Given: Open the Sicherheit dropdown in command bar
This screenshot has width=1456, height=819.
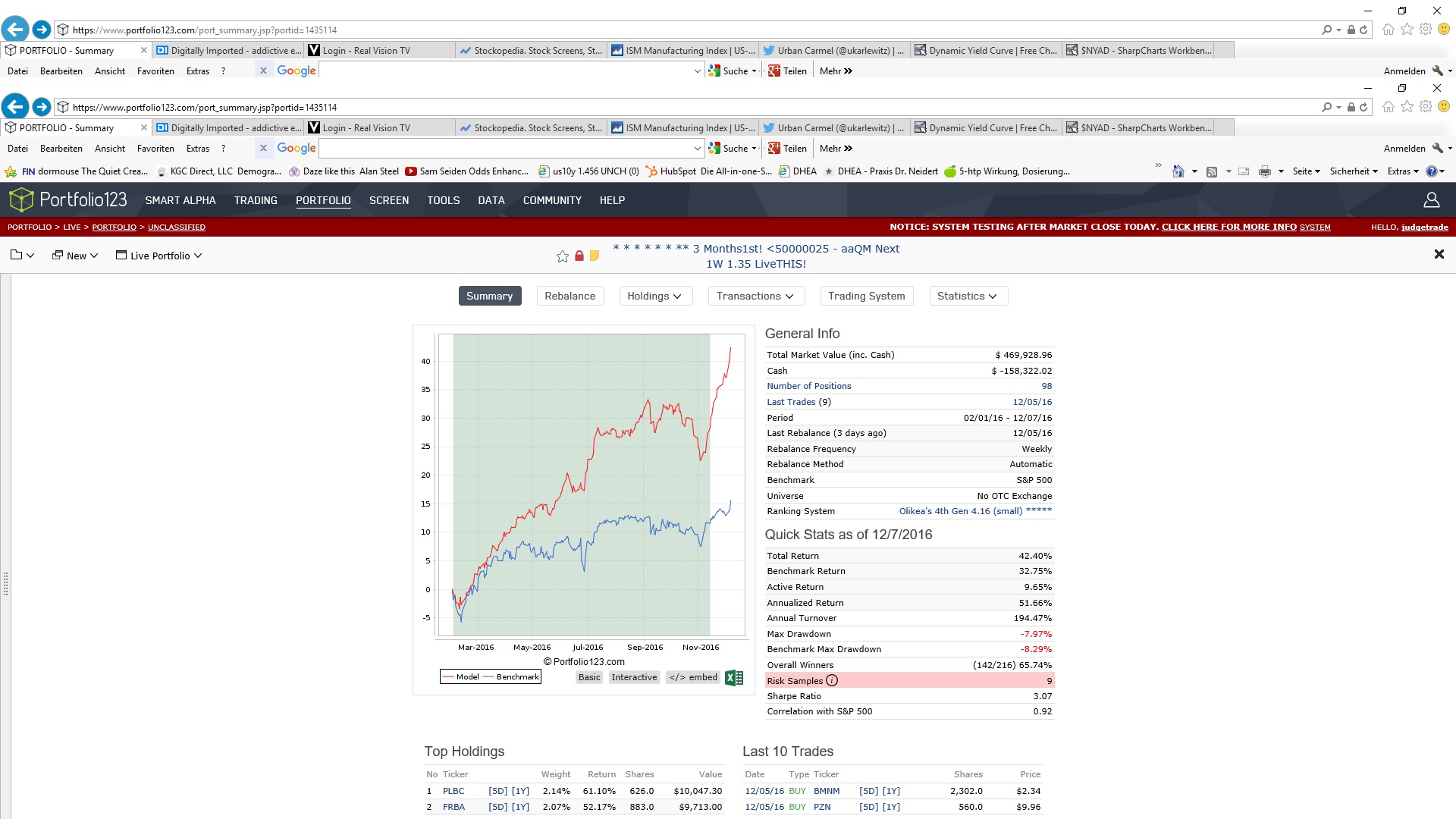Looking at the screenshot, I should [x=1354, y=171].
